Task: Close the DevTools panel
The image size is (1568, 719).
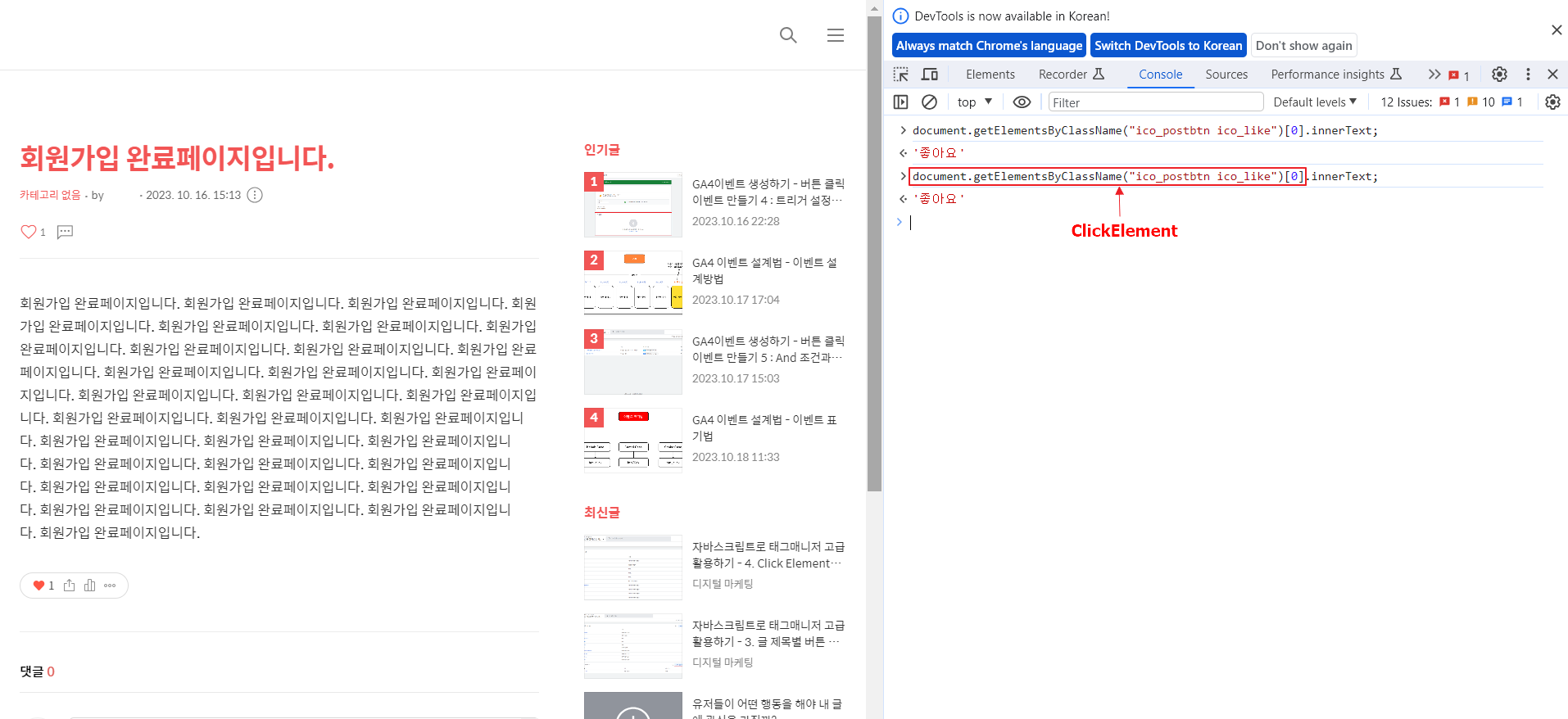Action: click(1552, 75)
